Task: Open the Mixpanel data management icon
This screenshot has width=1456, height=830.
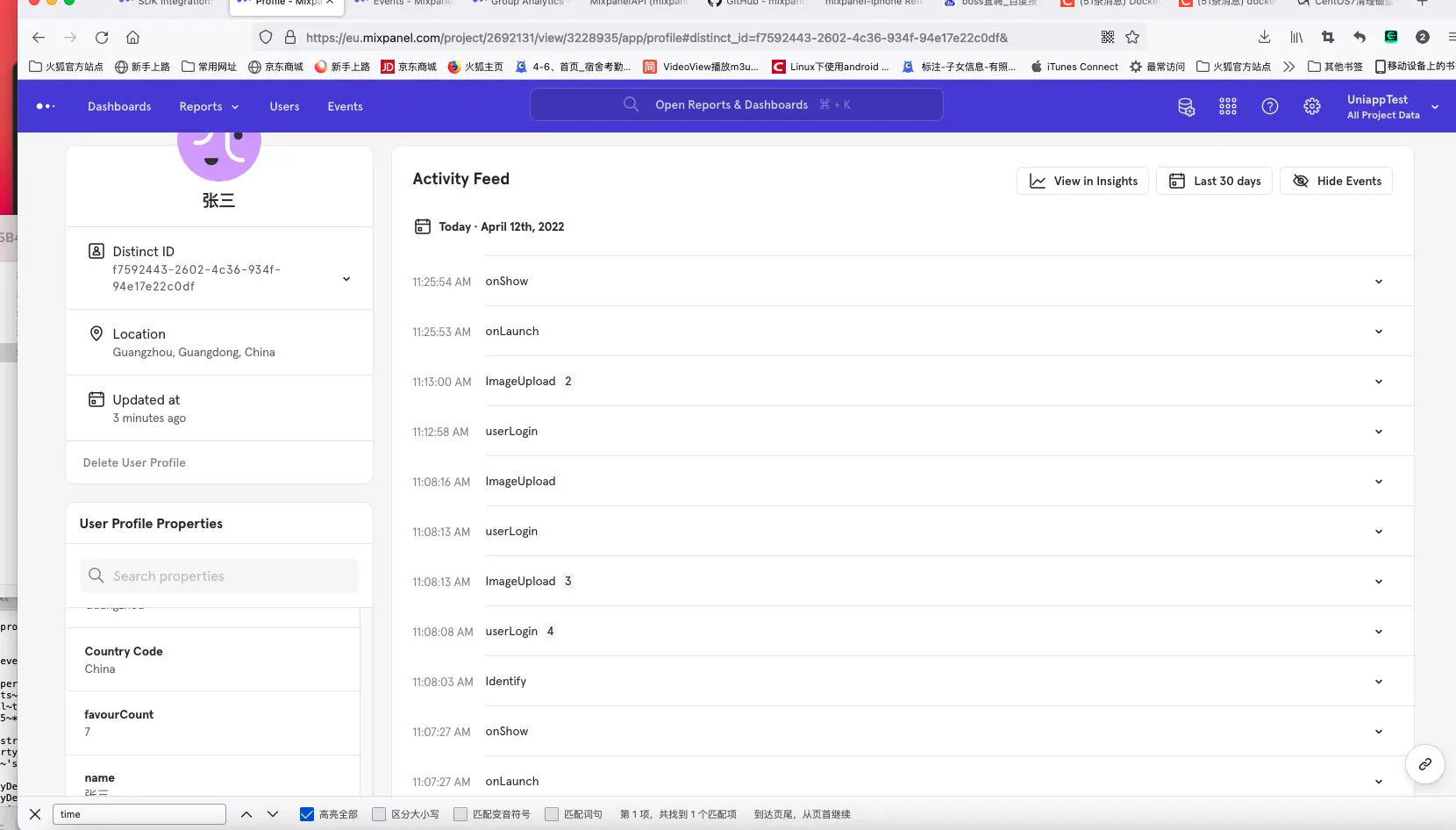Action: [x=1186, y=107]
